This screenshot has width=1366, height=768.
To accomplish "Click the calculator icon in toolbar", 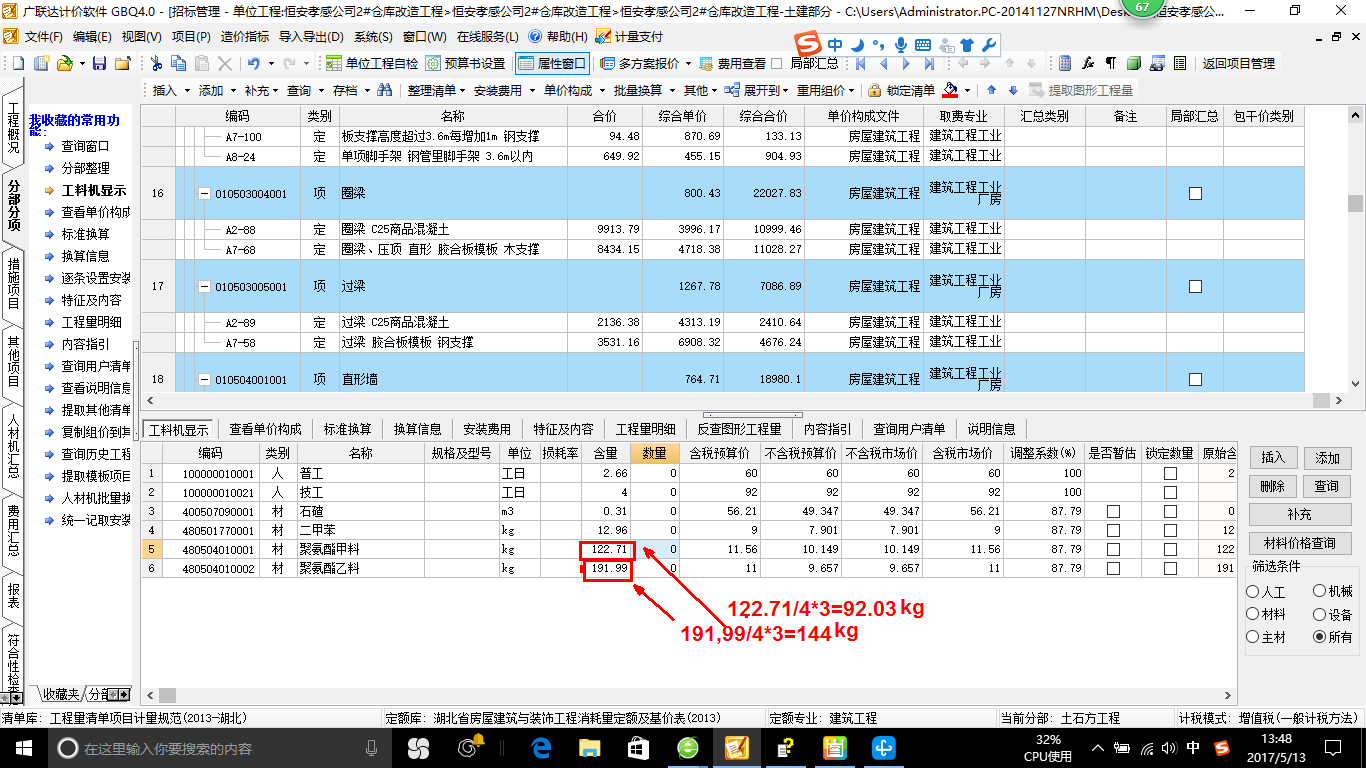I will [1065, 63].
